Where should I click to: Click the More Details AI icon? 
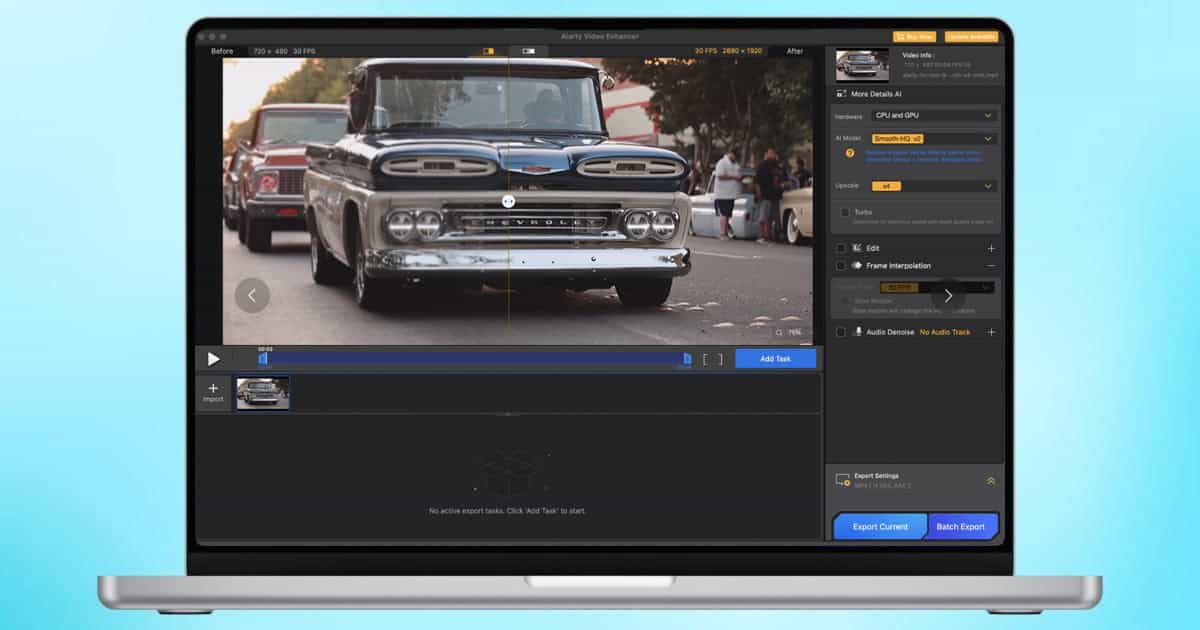(x=840, y=94)
